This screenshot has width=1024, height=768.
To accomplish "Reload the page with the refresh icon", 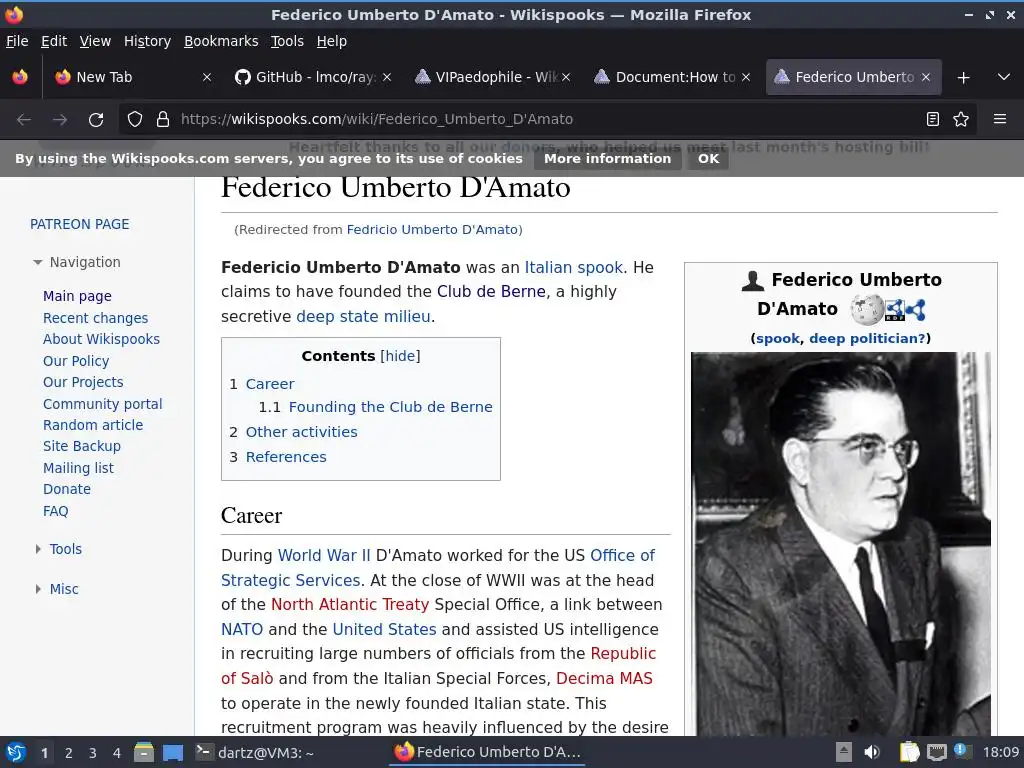I will pyautogui.click(x=96, y=120).
